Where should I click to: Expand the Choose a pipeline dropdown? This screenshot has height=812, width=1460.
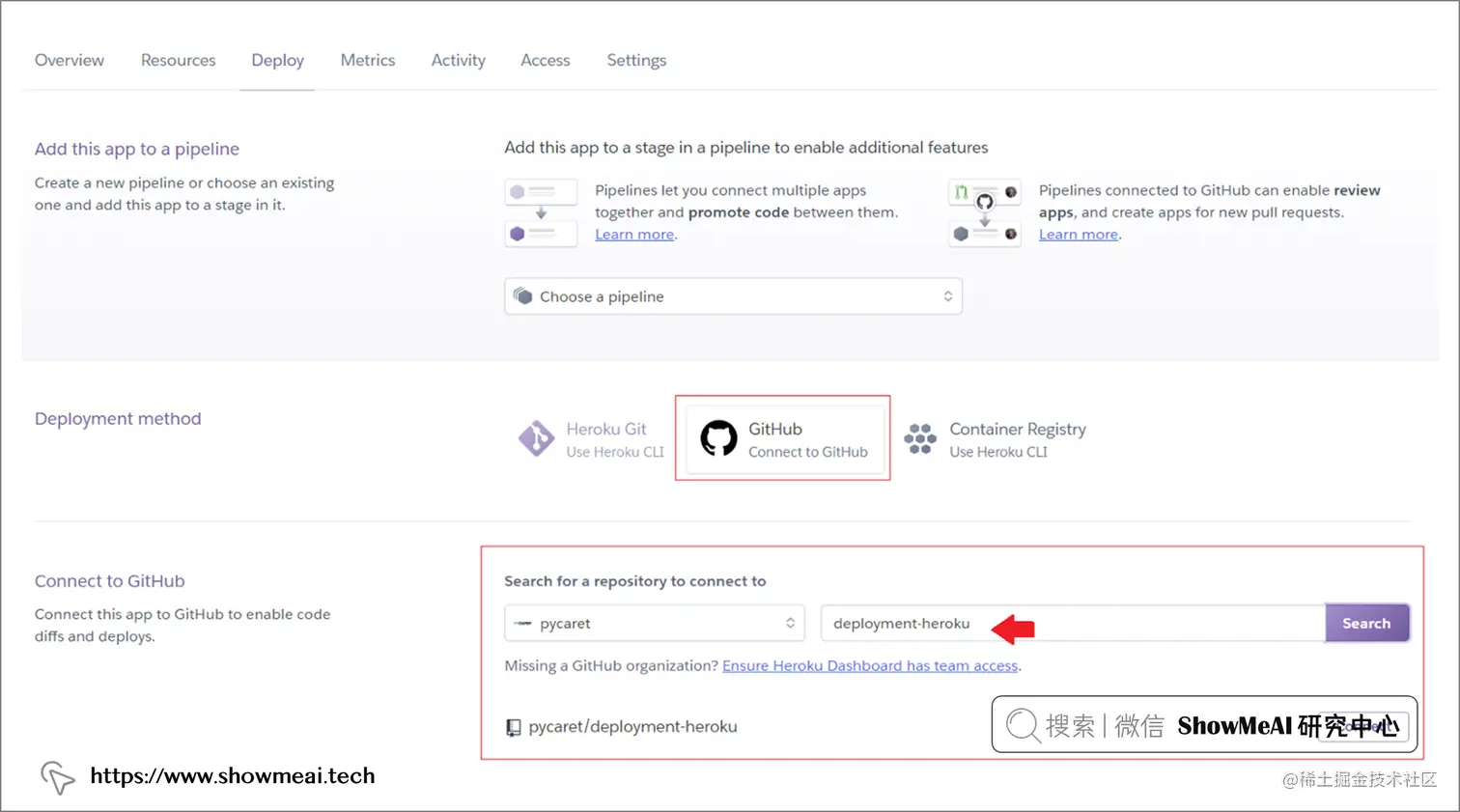733,296
